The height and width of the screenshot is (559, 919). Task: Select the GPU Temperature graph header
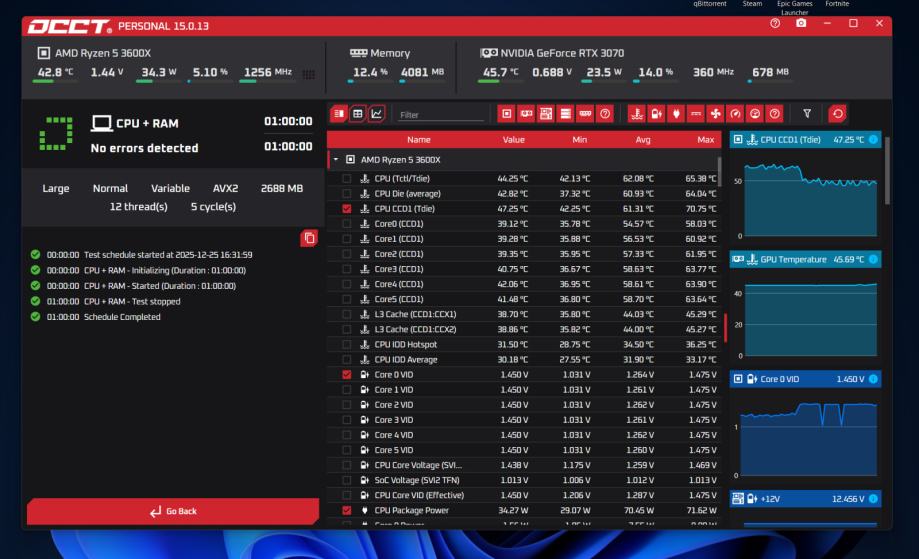[x=805, y=259]
